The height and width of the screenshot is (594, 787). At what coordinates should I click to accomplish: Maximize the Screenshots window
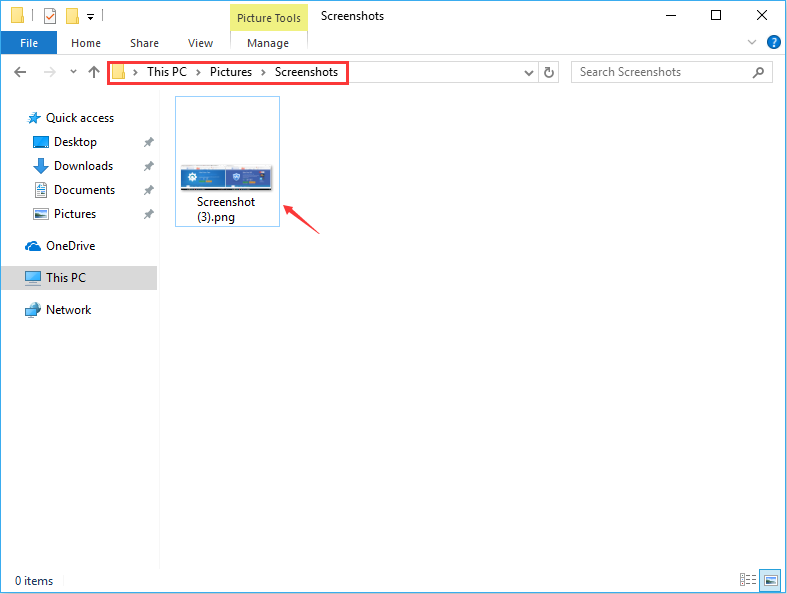[716, 16]
